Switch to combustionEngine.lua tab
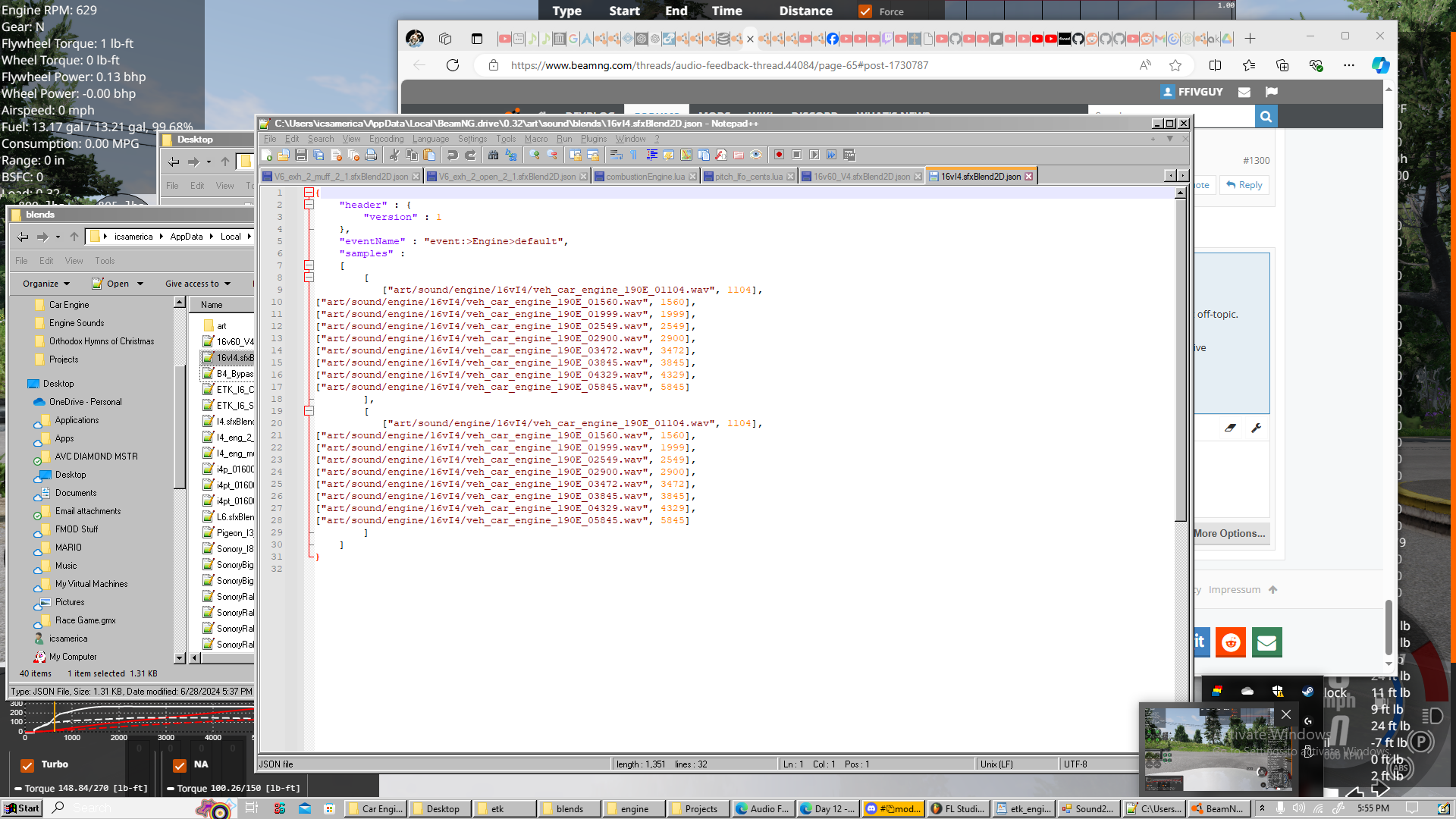Screen dimensions: 1456x819 pos(645,177)
